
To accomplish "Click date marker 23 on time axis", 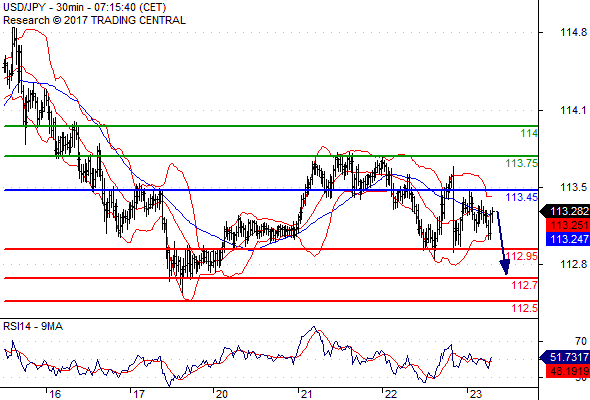I will click(475, 394).
